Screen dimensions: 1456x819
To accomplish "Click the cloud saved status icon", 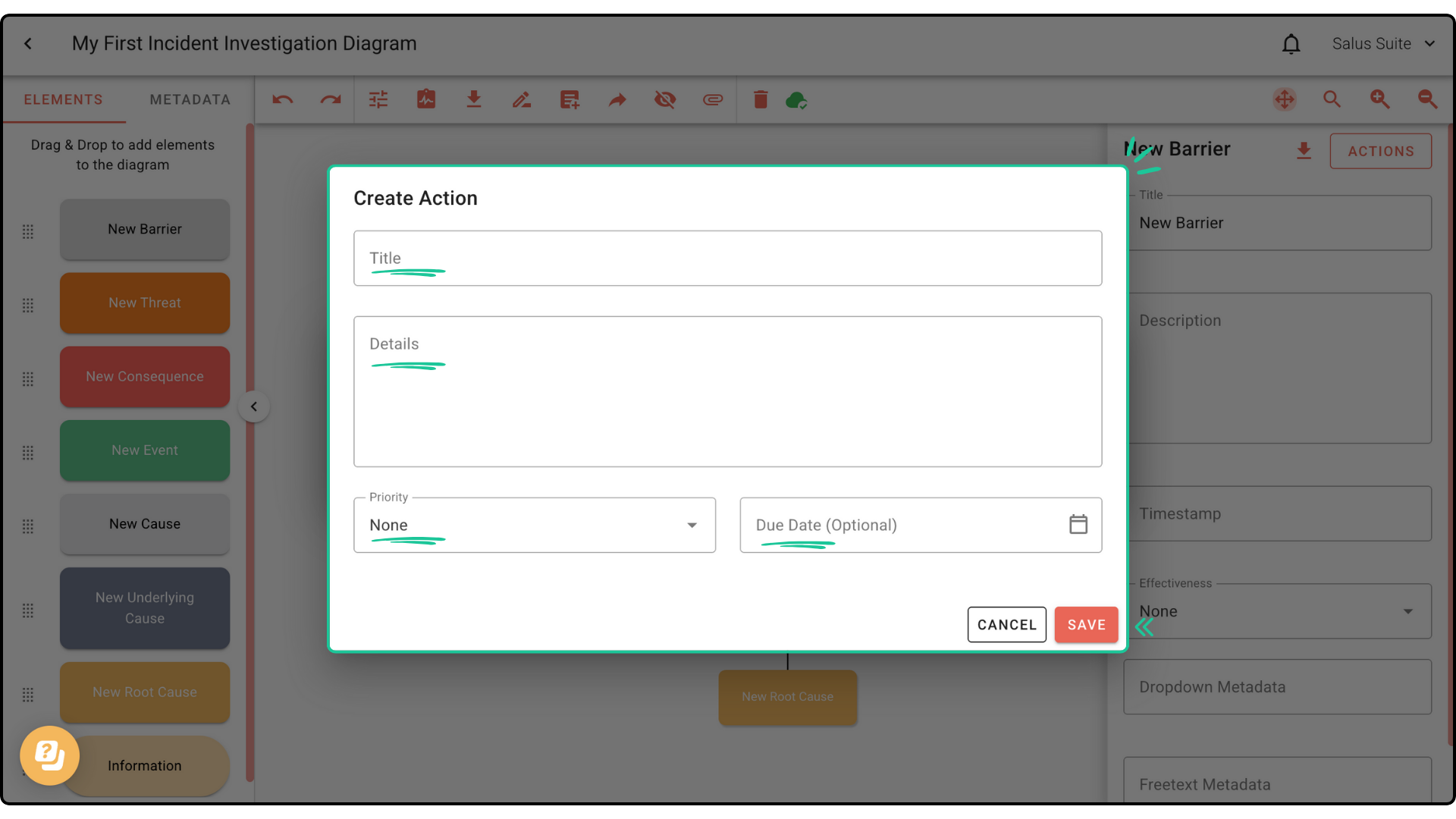I will [796, 99].
